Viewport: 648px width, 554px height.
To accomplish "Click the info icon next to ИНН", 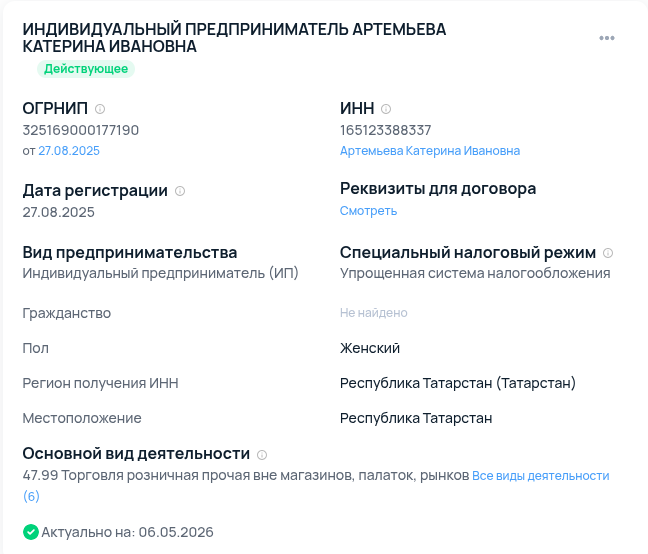I will click(386, 109).
